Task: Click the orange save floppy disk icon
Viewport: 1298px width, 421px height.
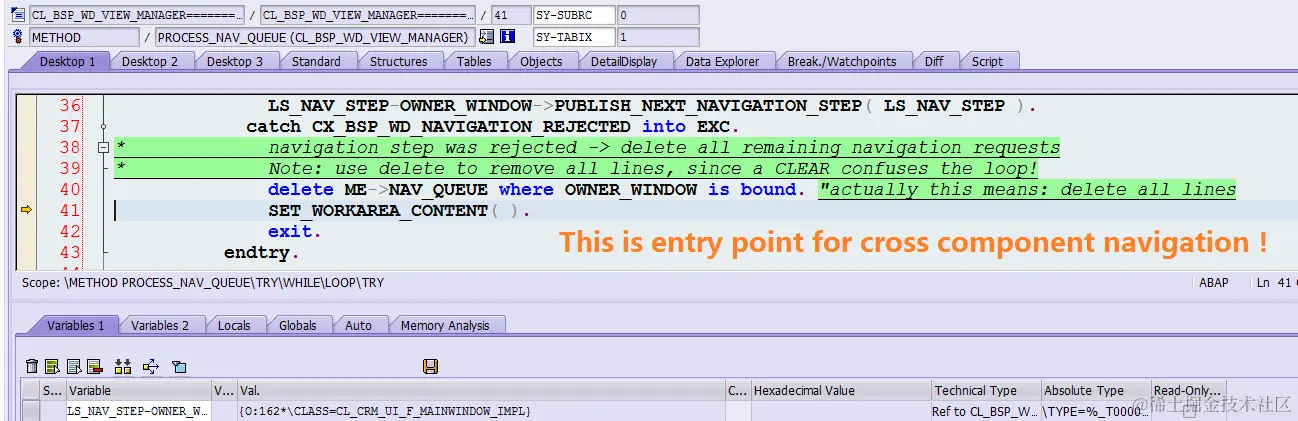Action: point(431,366)
